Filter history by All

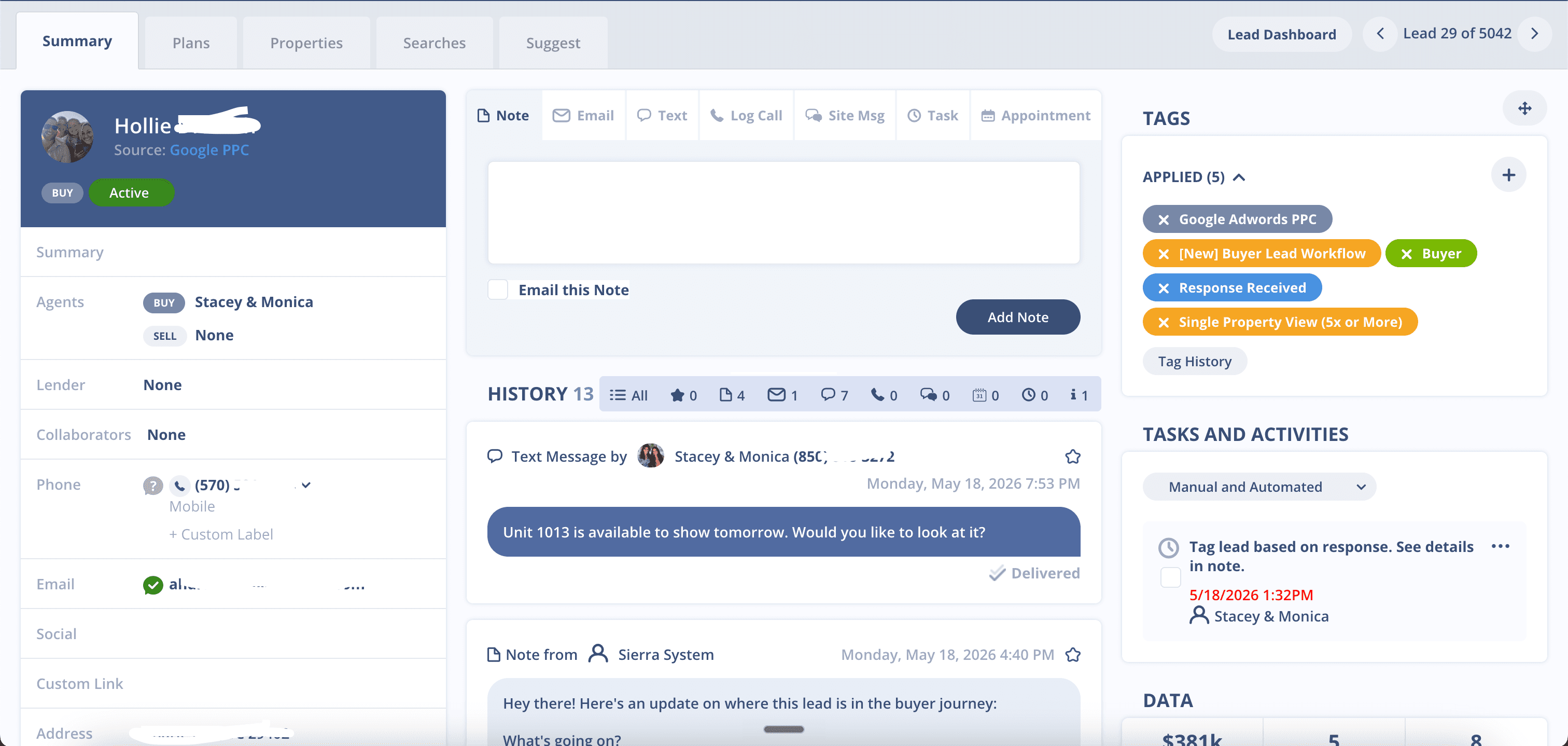pos(629,395)
